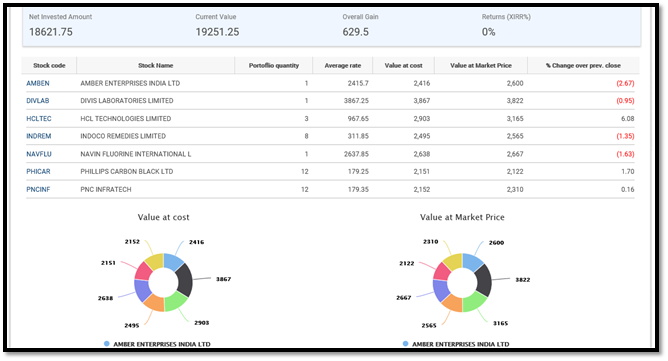This screenshot has width=668, height=361.
Task: Sort by the Stock Name column header
Action: point(155,65)
